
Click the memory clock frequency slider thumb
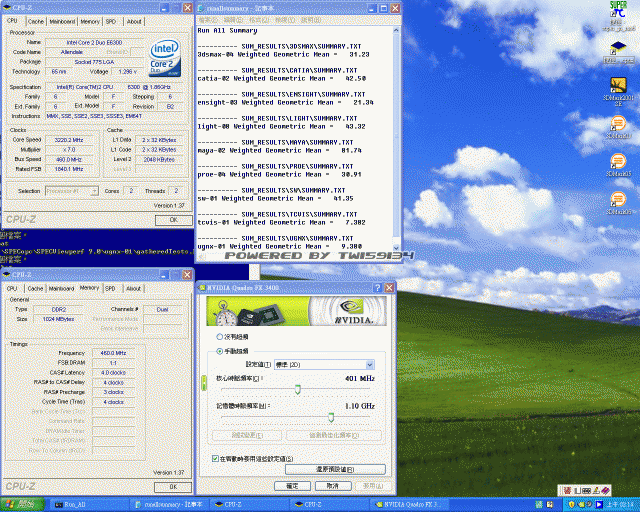(331, 417)
